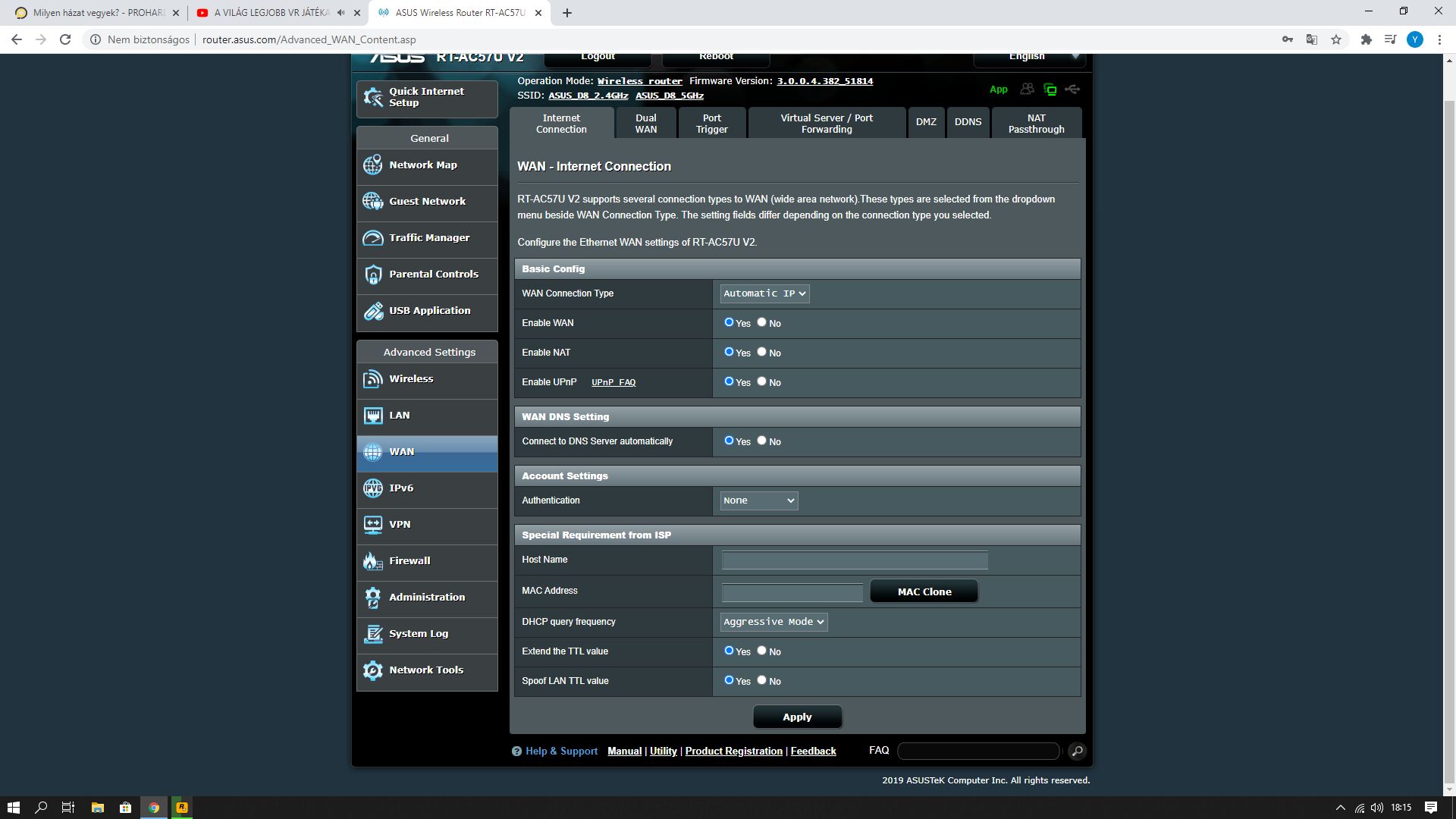The width and height of the screenshot is (1456, 819).
Task: Open the Feedback link
Action: tap(813, 751)
